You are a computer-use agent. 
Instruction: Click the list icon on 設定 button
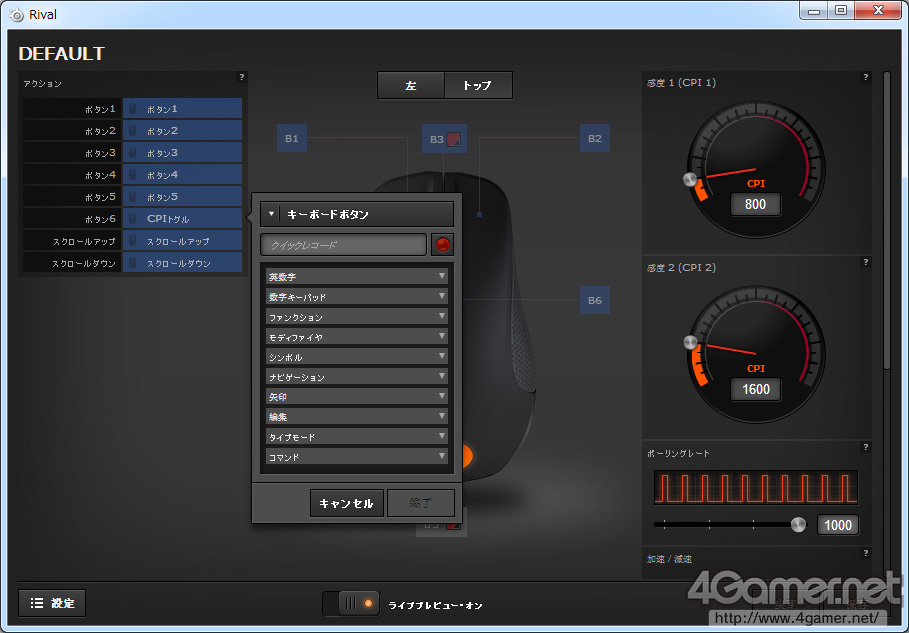37,603
